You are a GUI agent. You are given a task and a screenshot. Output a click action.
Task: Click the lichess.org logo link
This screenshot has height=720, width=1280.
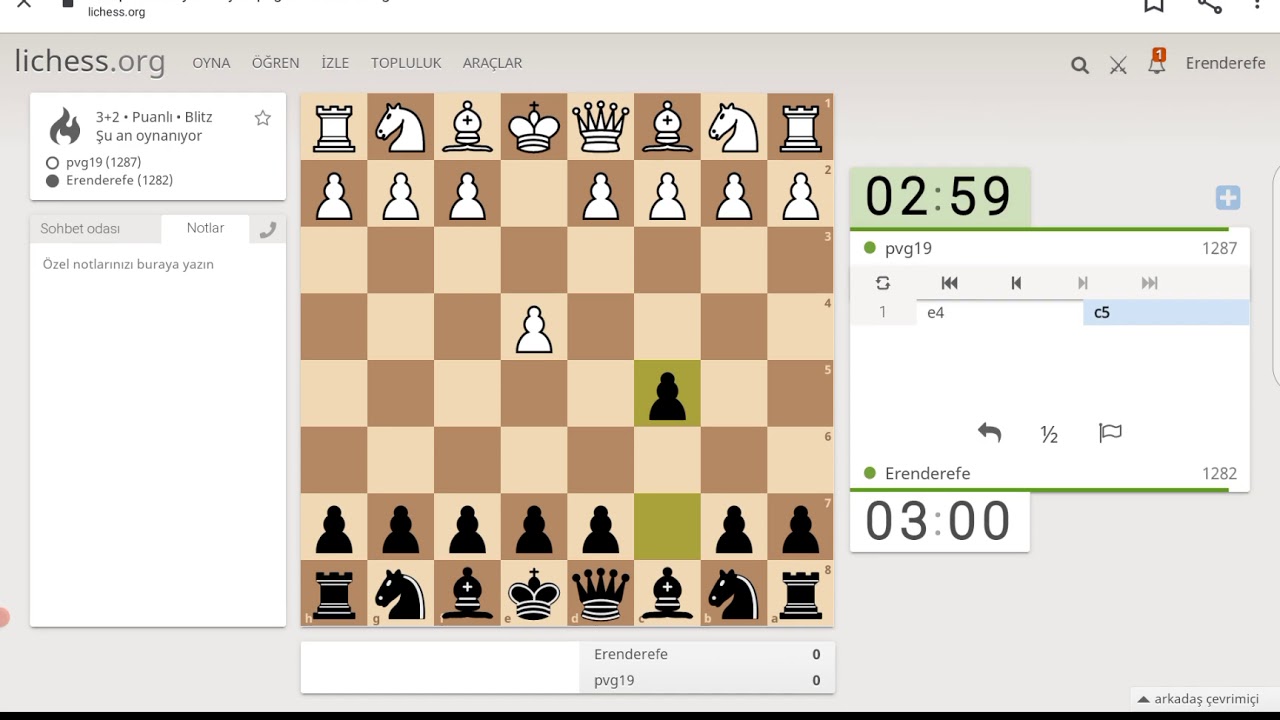[x=90, y=62]
